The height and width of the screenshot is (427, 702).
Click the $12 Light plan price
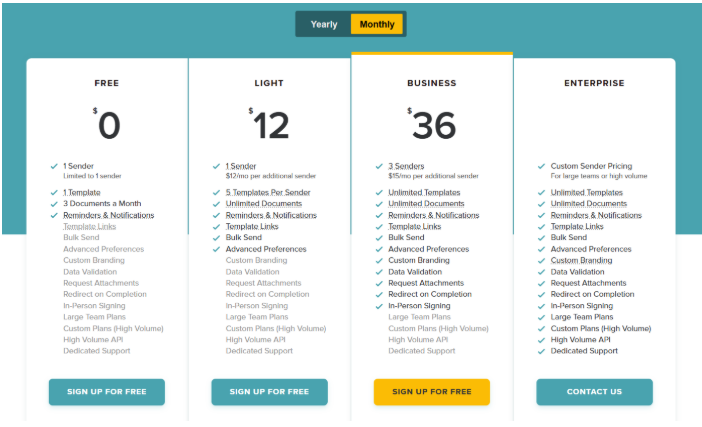(x=269, y=125)
